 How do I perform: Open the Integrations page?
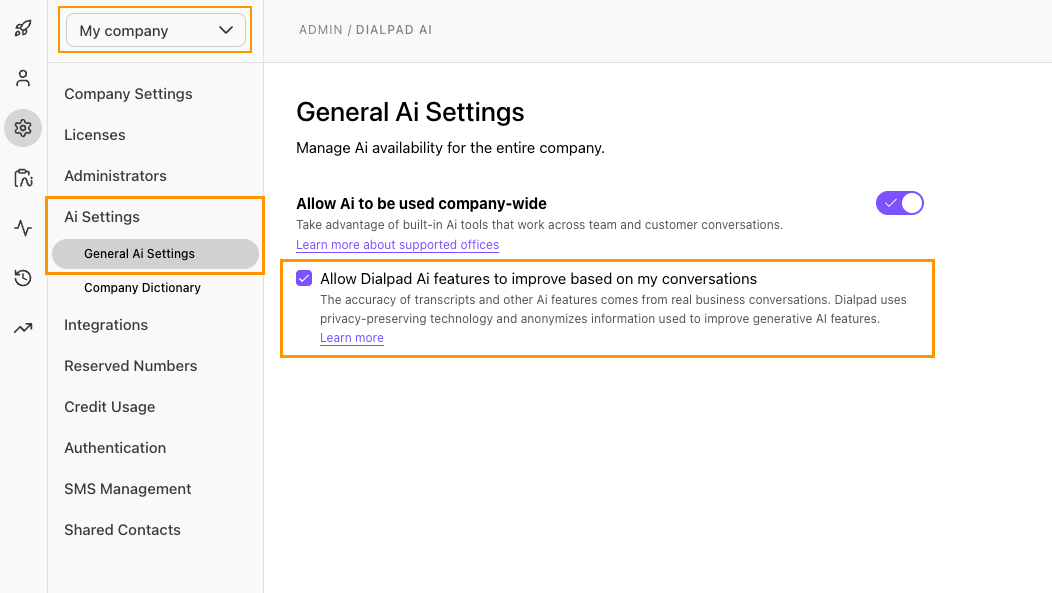click(106, 325)
